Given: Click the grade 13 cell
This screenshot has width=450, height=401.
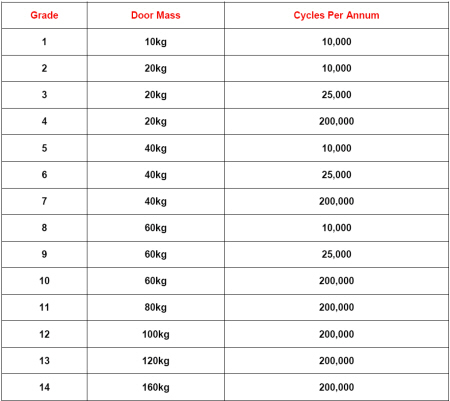Looking at the screenshot, I should click(44, 361).
